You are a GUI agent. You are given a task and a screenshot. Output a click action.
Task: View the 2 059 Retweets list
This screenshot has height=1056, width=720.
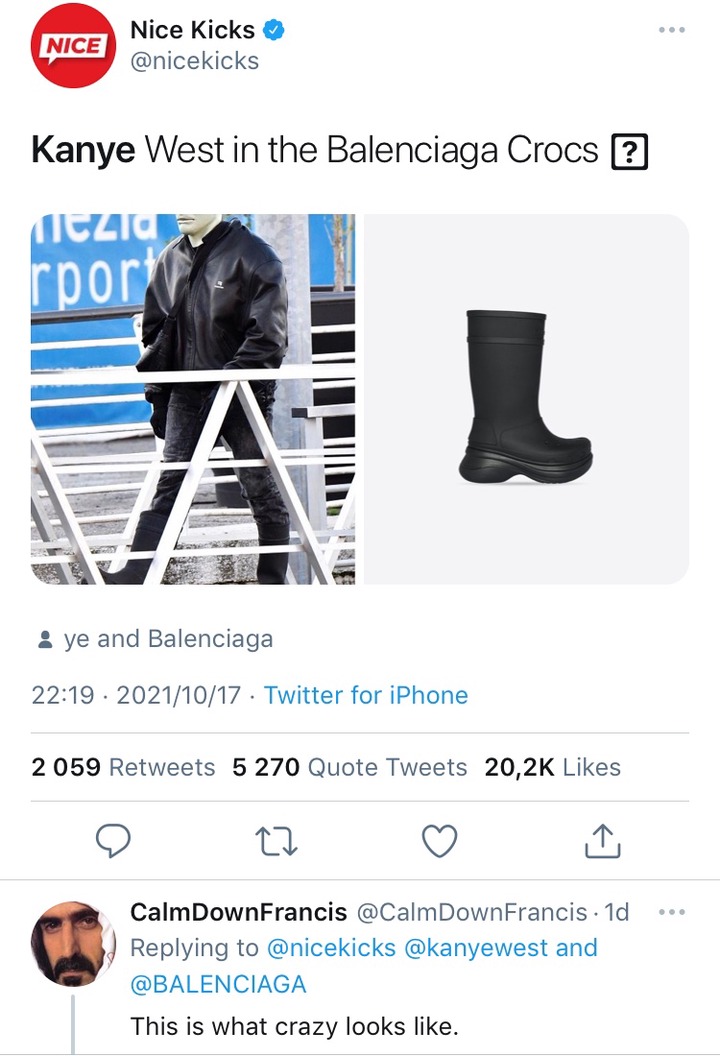click(x=123, y=767)
